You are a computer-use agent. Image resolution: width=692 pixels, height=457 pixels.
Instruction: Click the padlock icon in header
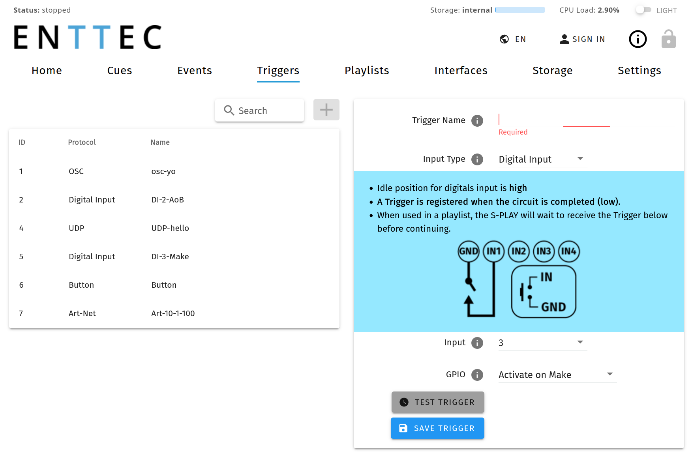coord(669,39)
